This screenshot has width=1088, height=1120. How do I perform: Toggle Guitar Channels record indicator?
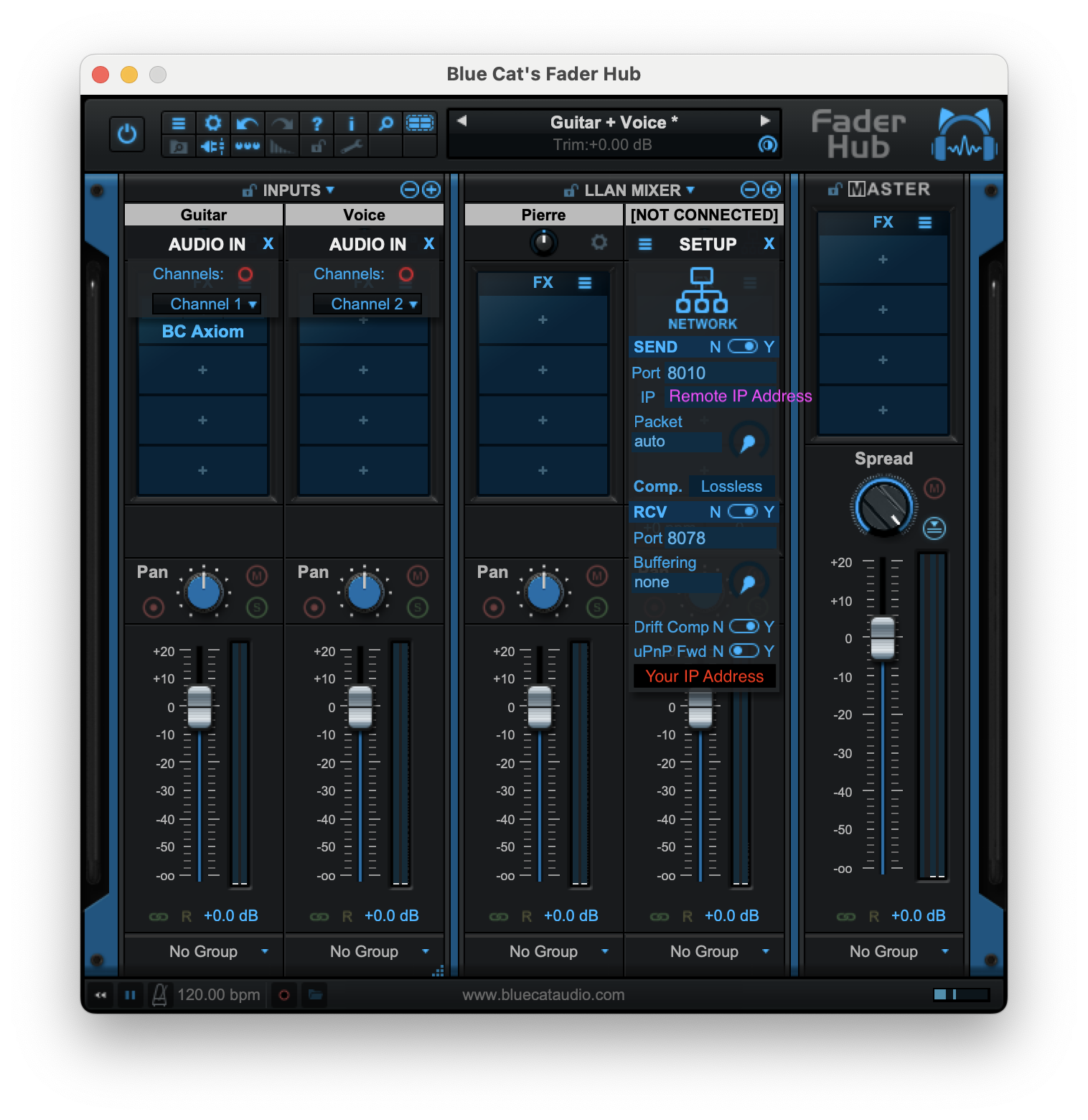coord(245,274)
